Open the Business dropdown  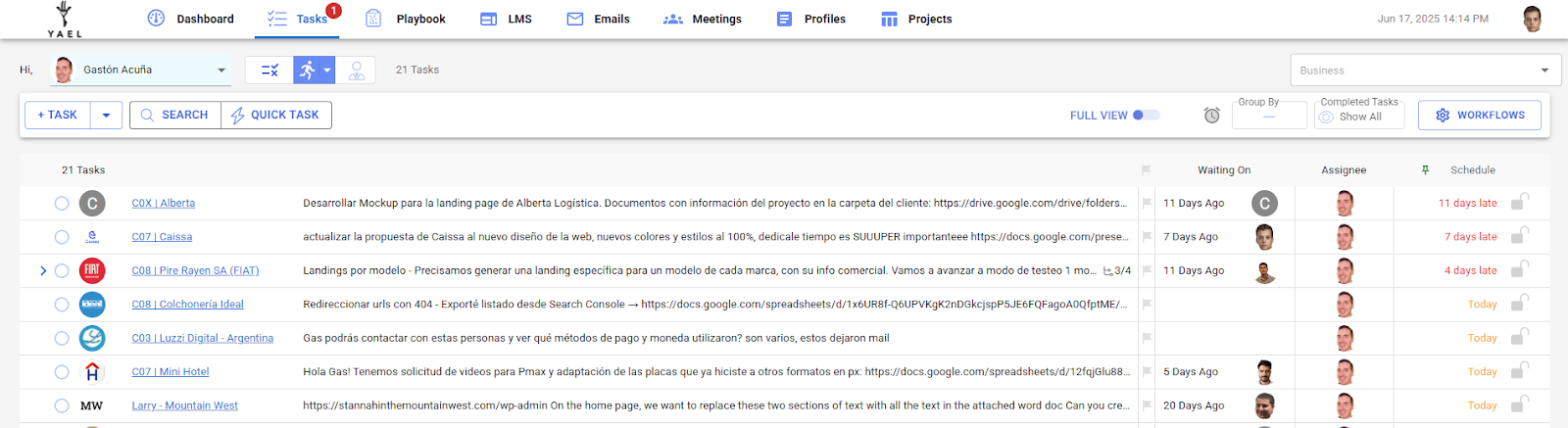tap(1425, 71)
